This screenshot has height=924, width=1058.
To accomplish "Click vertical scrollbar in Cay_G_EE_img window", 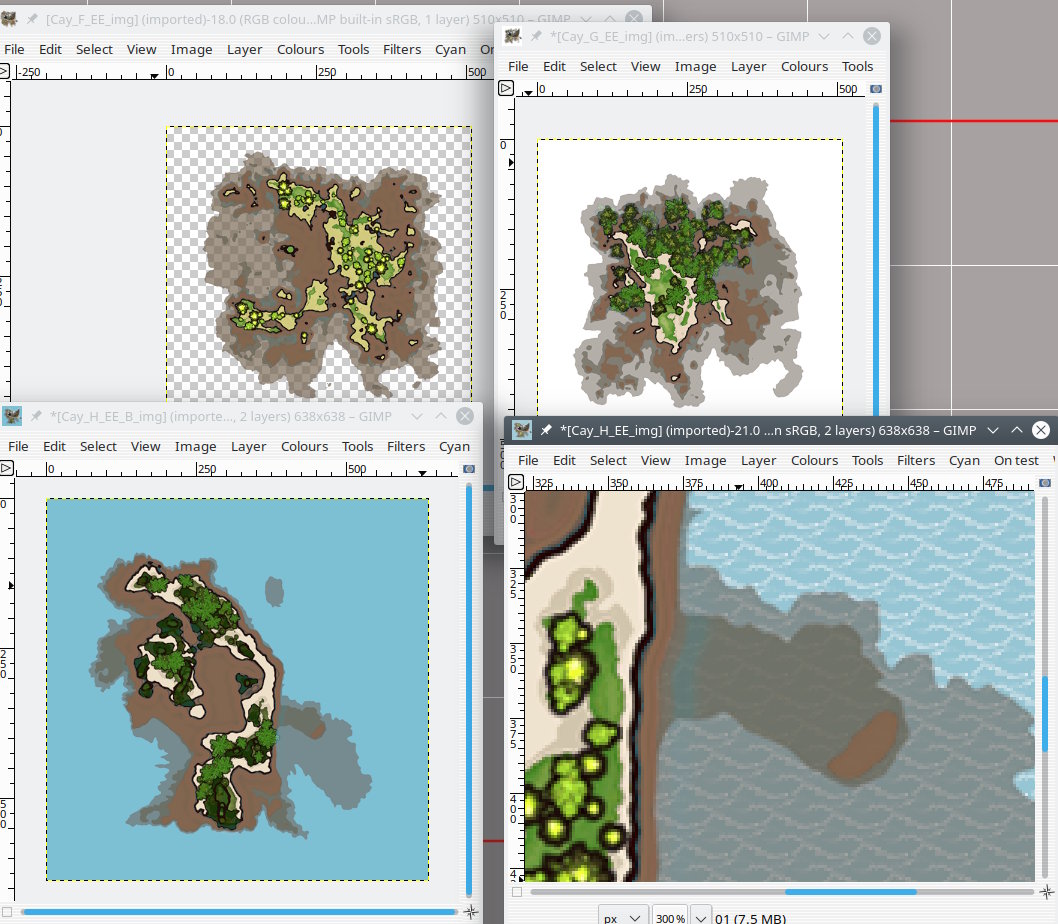I will point(876,260).
